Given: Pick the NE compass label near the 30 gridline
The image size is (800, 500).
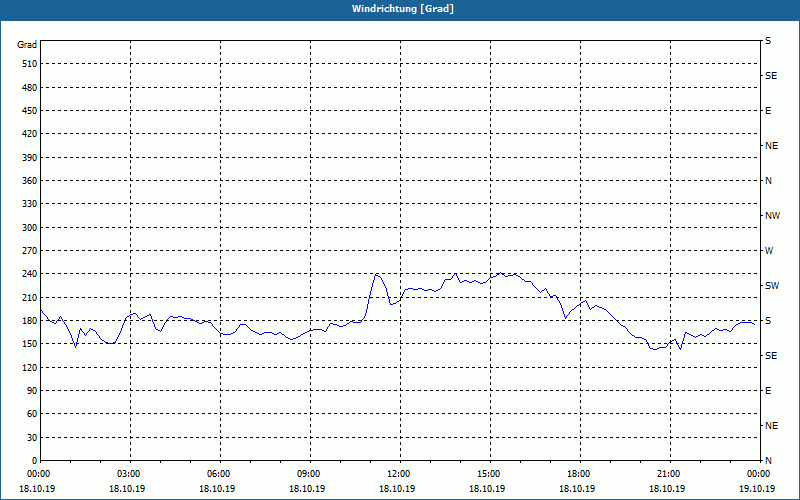Looking at the screenshot, I should (x=771, y=426).
